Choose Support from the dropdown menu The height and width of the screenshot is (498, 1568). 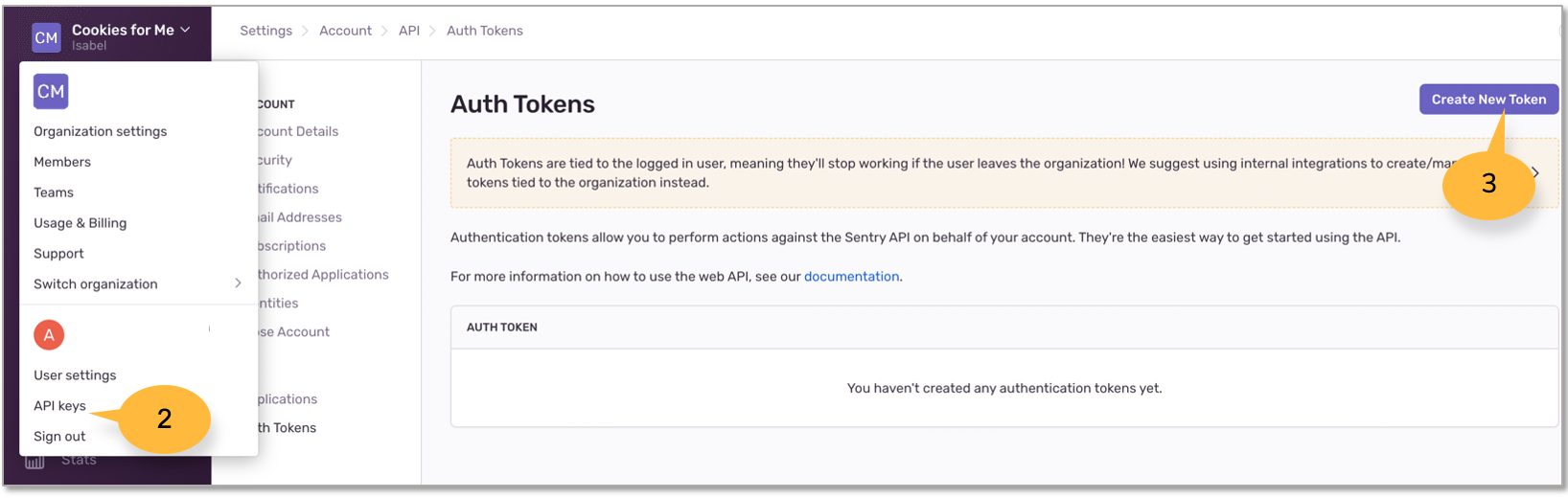[58, 254]
